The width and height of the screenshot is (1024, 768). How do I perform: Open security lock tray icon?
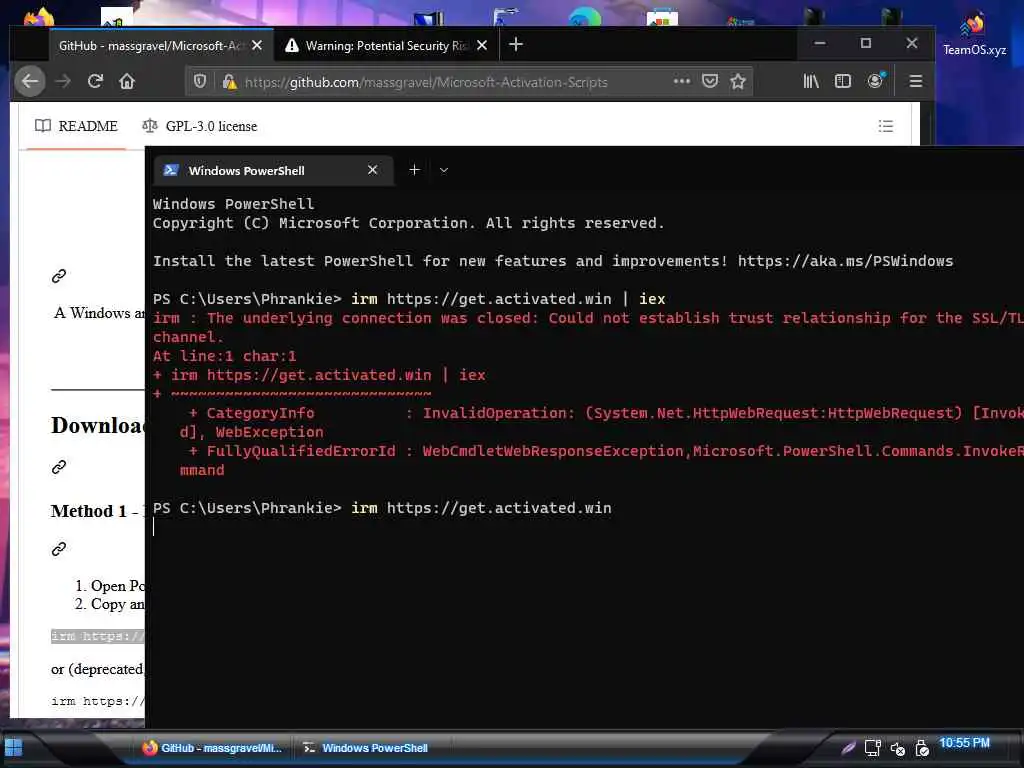[x=922, y=748]
